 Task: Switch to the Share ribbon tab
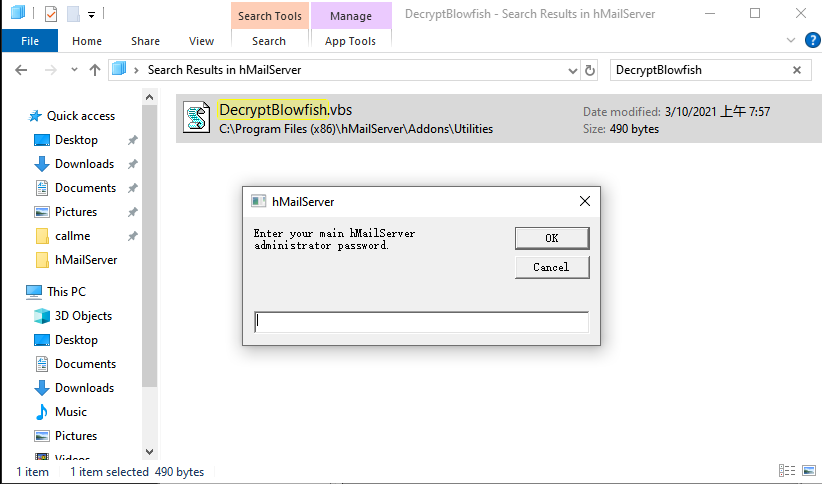(145, 41)
